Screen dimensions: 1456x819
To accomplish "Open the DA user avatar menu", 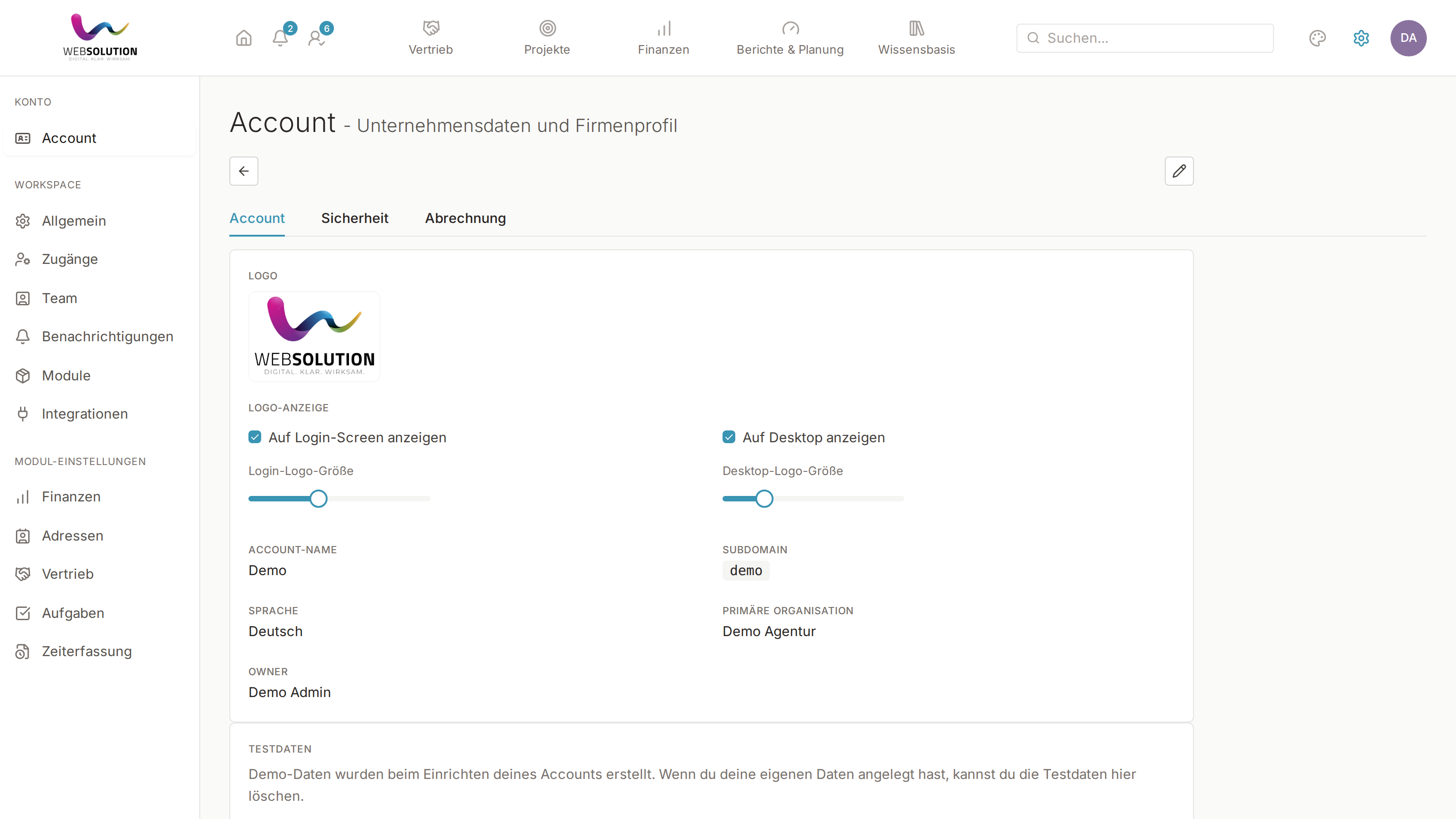I will [1408, 38].
